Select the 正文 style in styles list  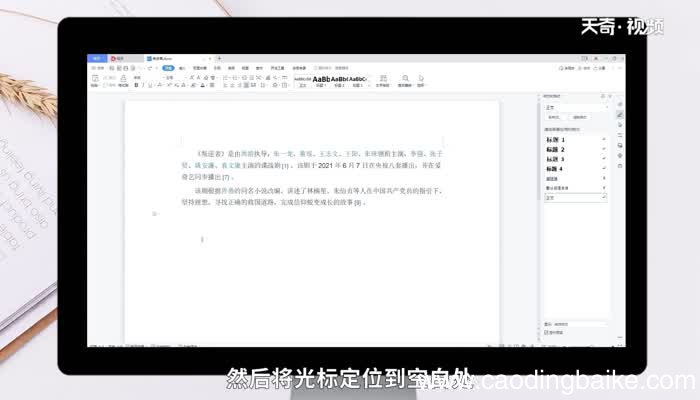(x=575, y=197)
